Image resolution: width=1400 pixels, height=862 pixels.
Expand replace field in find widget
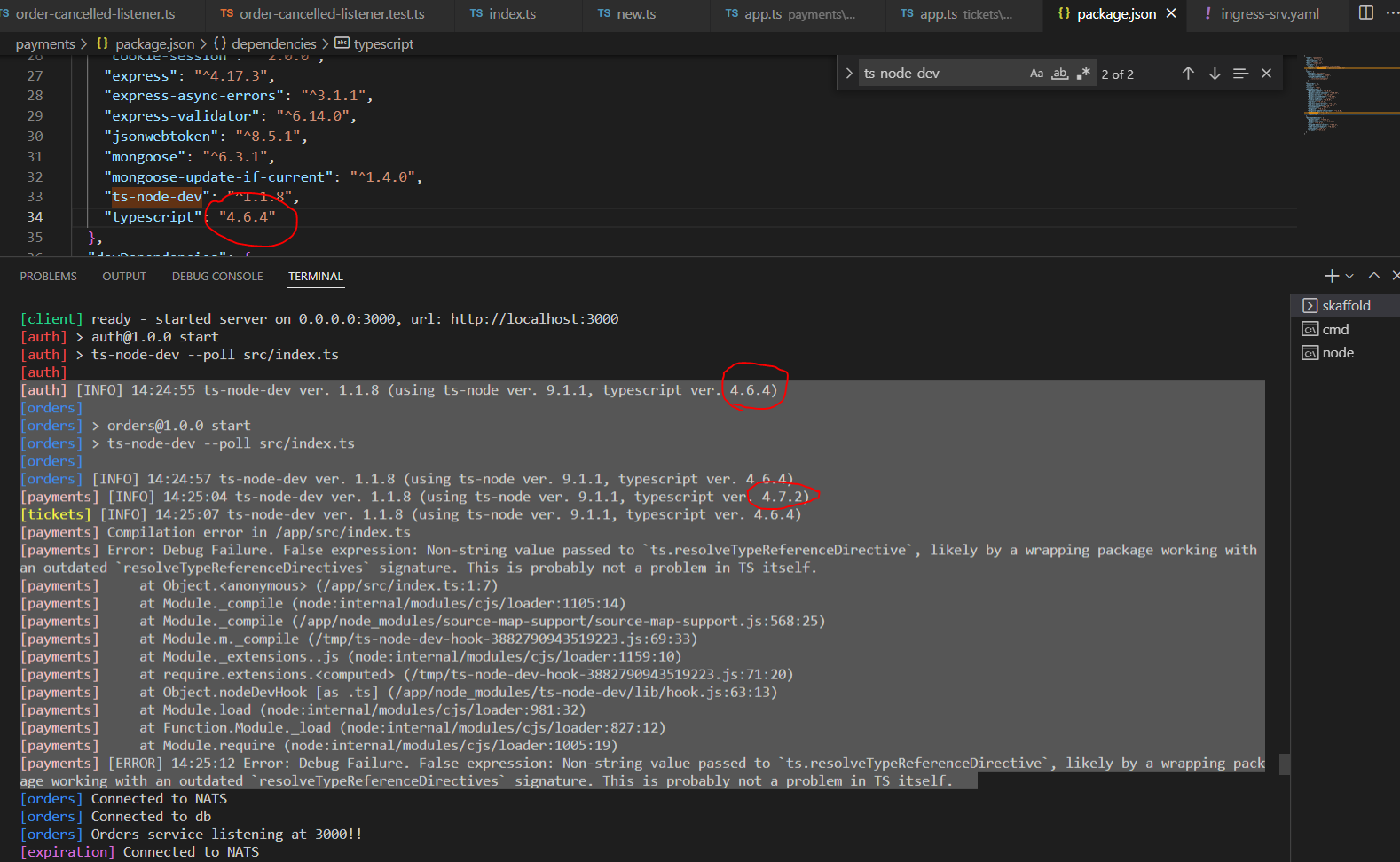pos(849,74)
